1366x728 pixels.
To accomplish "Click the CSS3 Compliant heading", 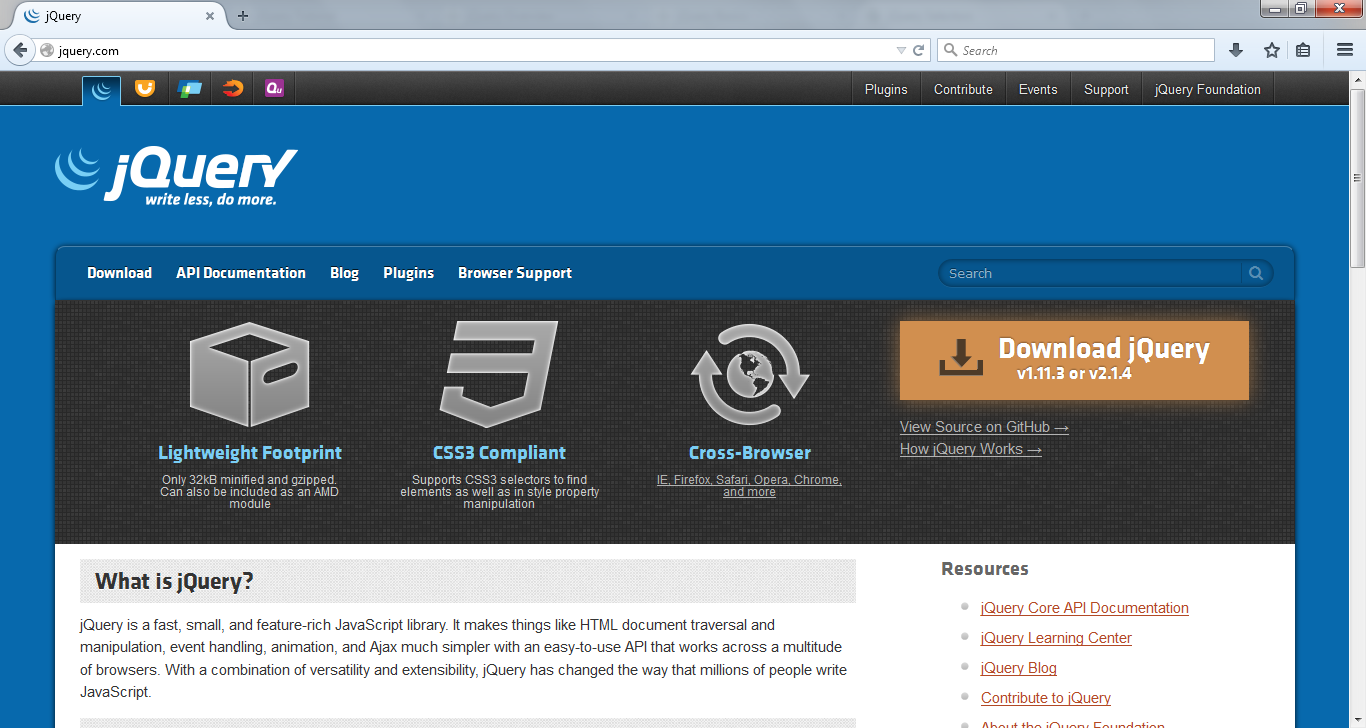I will click(499, 453).
